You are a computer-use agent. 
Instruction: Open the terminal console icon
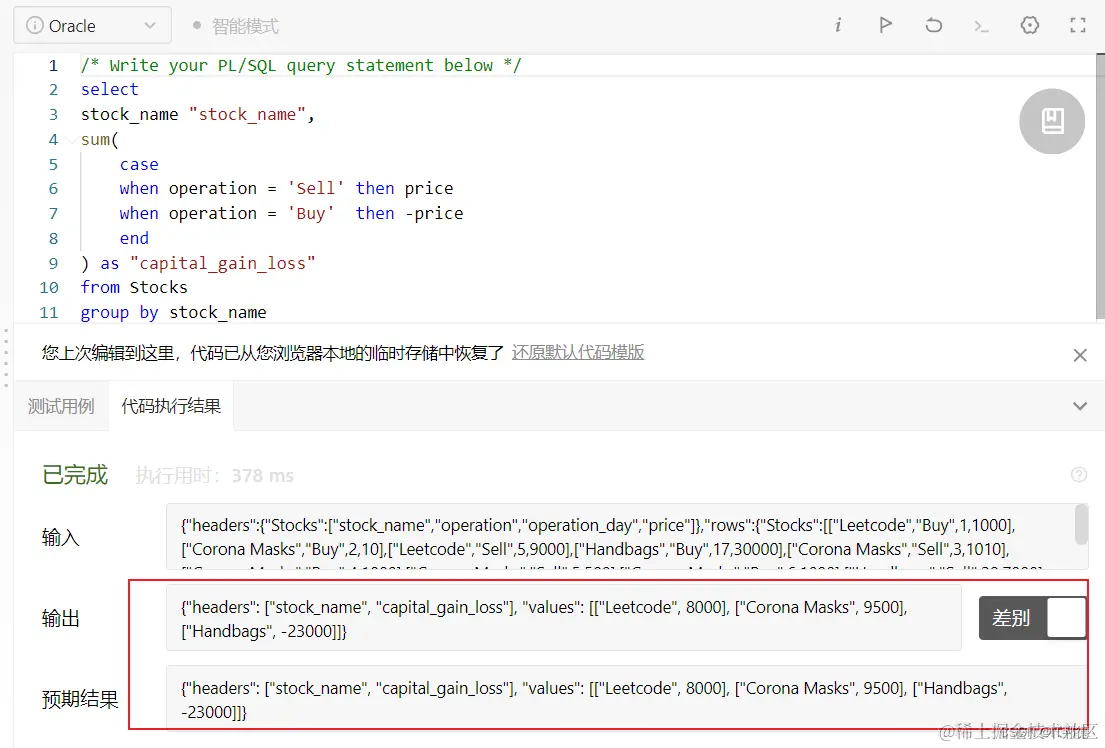[981, 26]
